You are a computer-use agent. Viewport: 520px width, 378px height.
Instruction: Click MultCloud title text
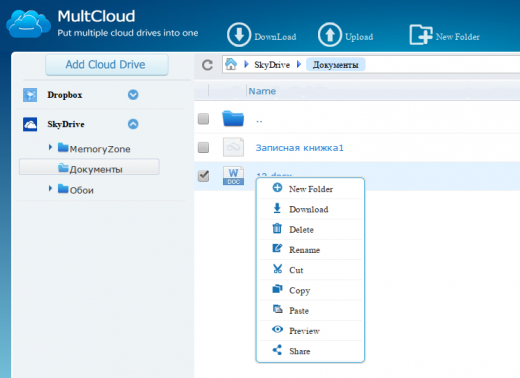(96, 16)
